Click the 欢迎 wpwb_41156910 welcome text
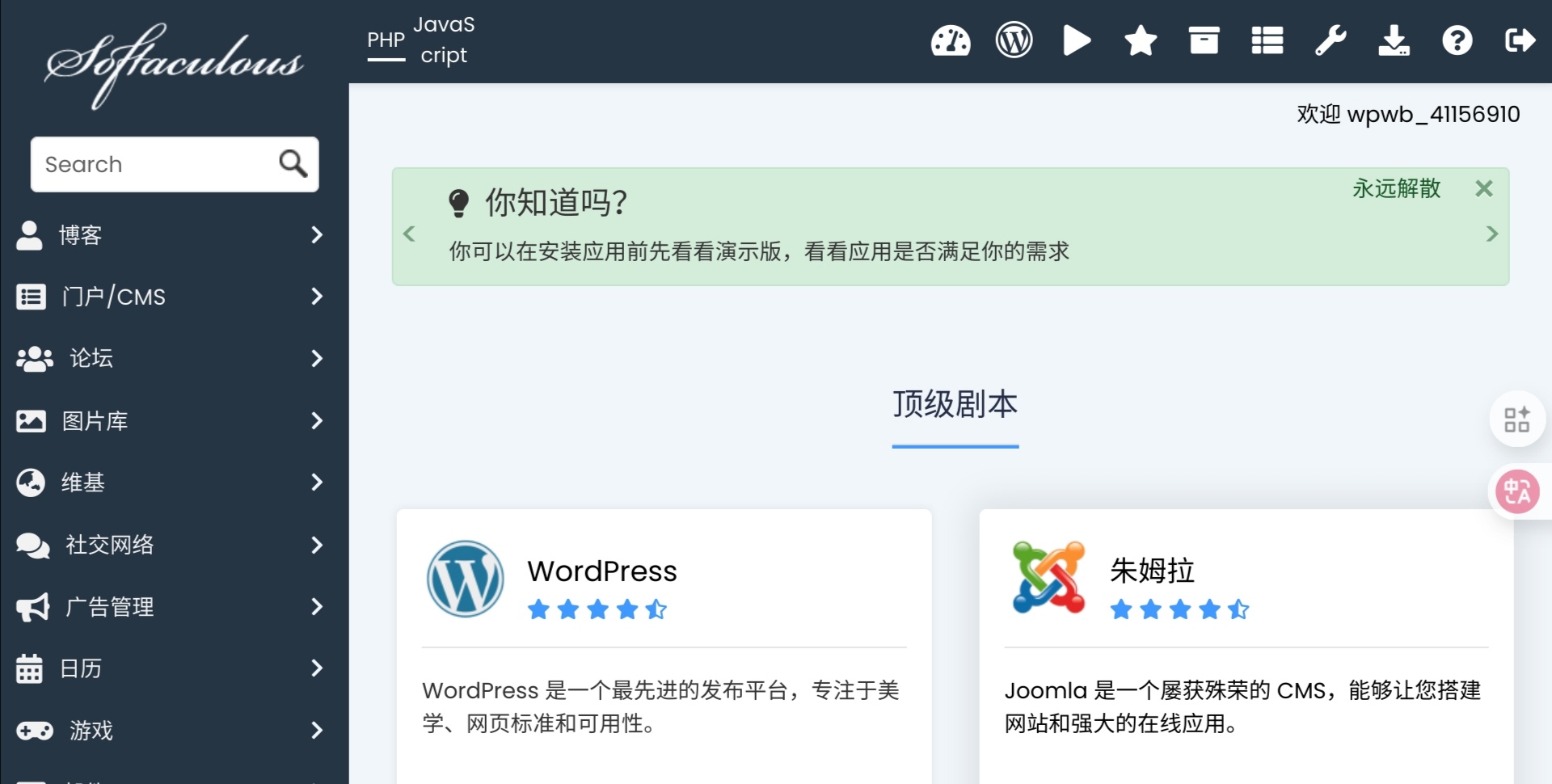 click(1408, 115)
